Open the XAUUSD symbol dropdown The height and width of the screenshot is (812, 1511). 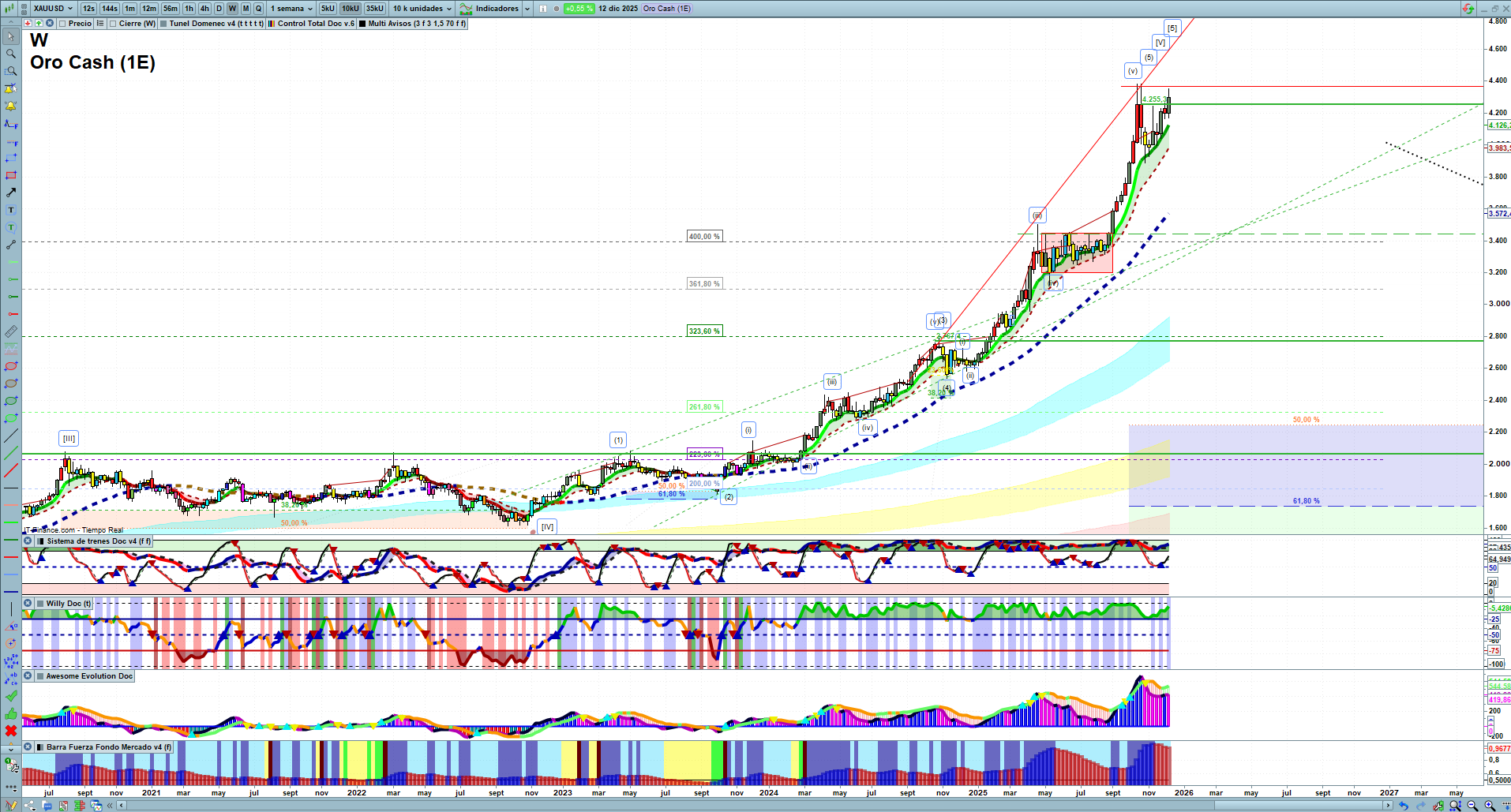click(53, 9)
